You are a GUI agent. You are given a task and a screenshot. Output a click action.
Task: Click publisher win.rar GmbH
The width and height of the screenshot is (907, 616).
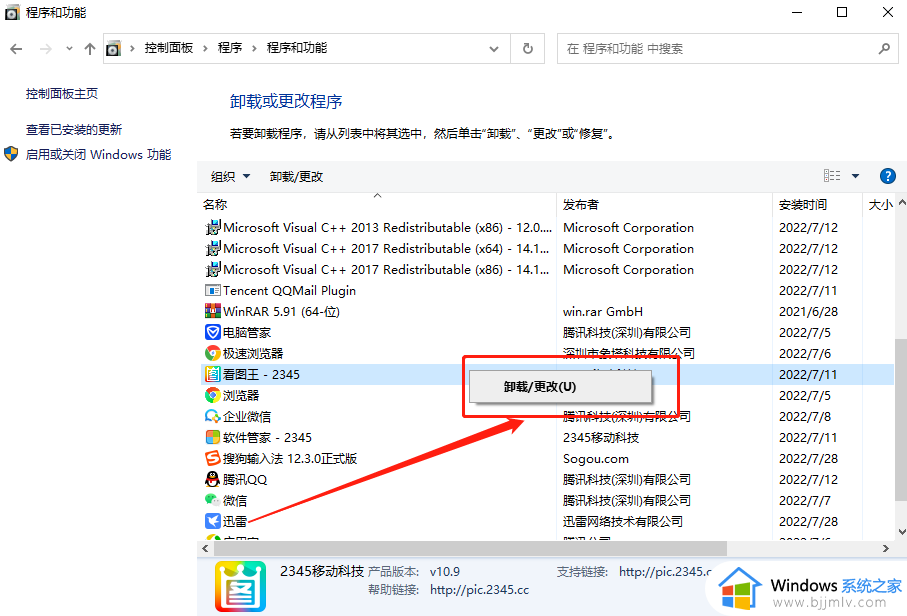click(603, 311)
